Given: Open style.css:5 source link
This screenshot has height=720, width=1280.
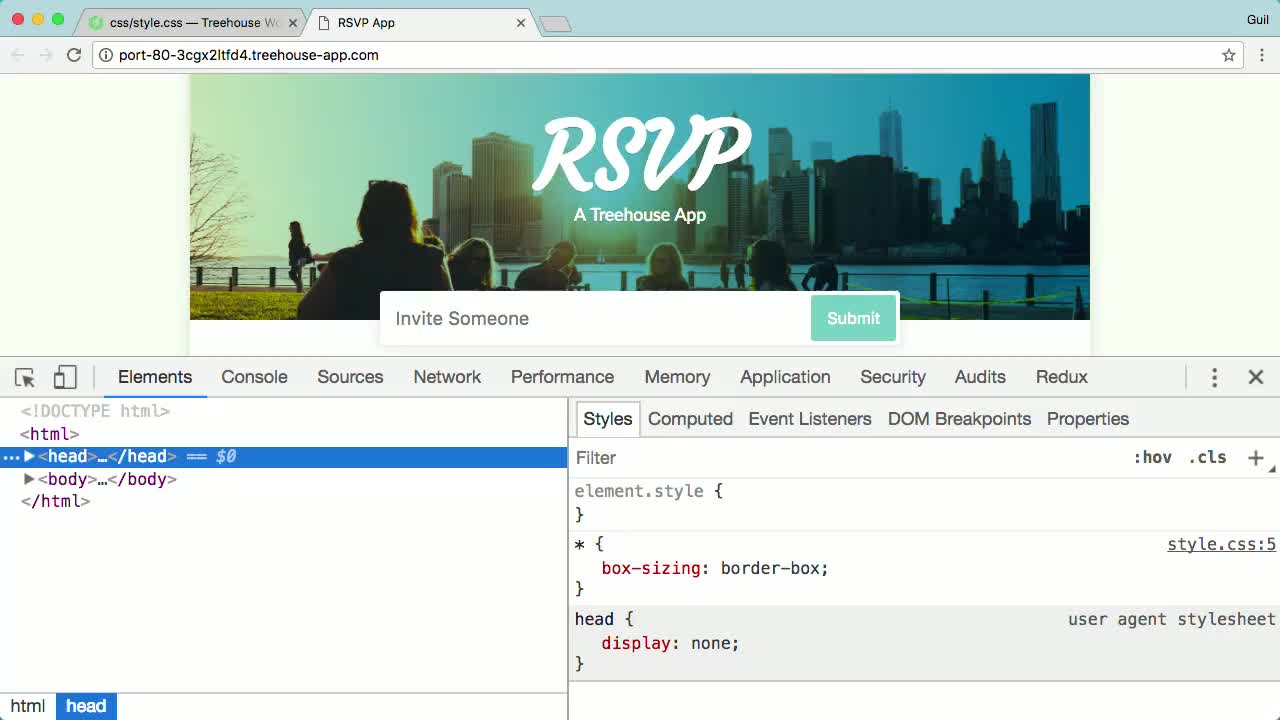Looking at the screenshot, I should [1221, 544].
